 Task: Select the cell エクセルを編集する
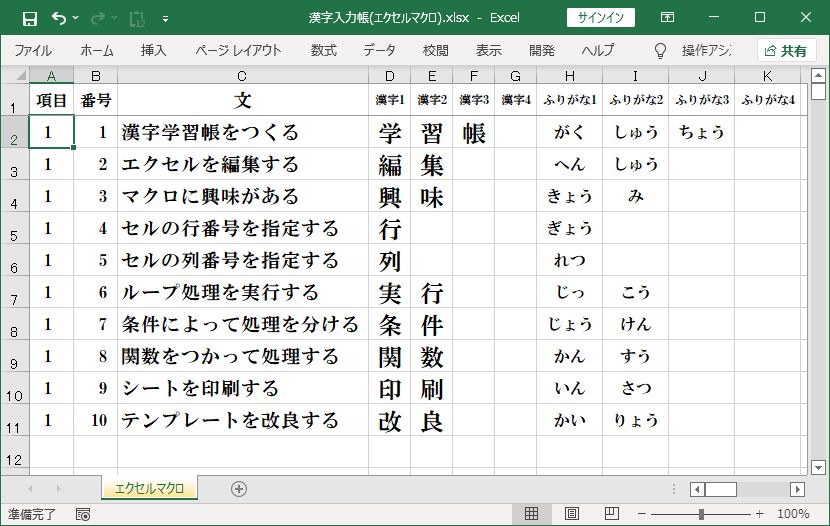(242, 164)
